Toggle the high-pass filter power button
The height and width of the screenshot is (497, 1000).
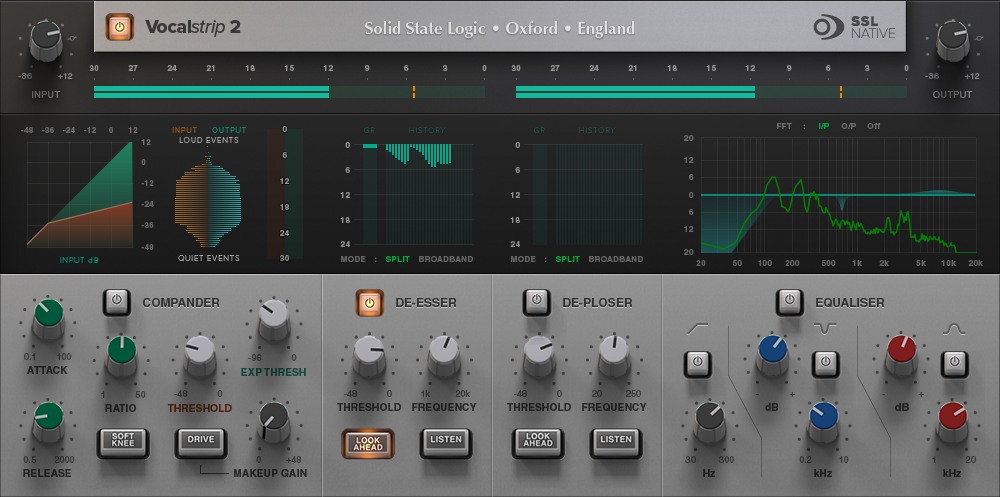click(x=697, y=363)
